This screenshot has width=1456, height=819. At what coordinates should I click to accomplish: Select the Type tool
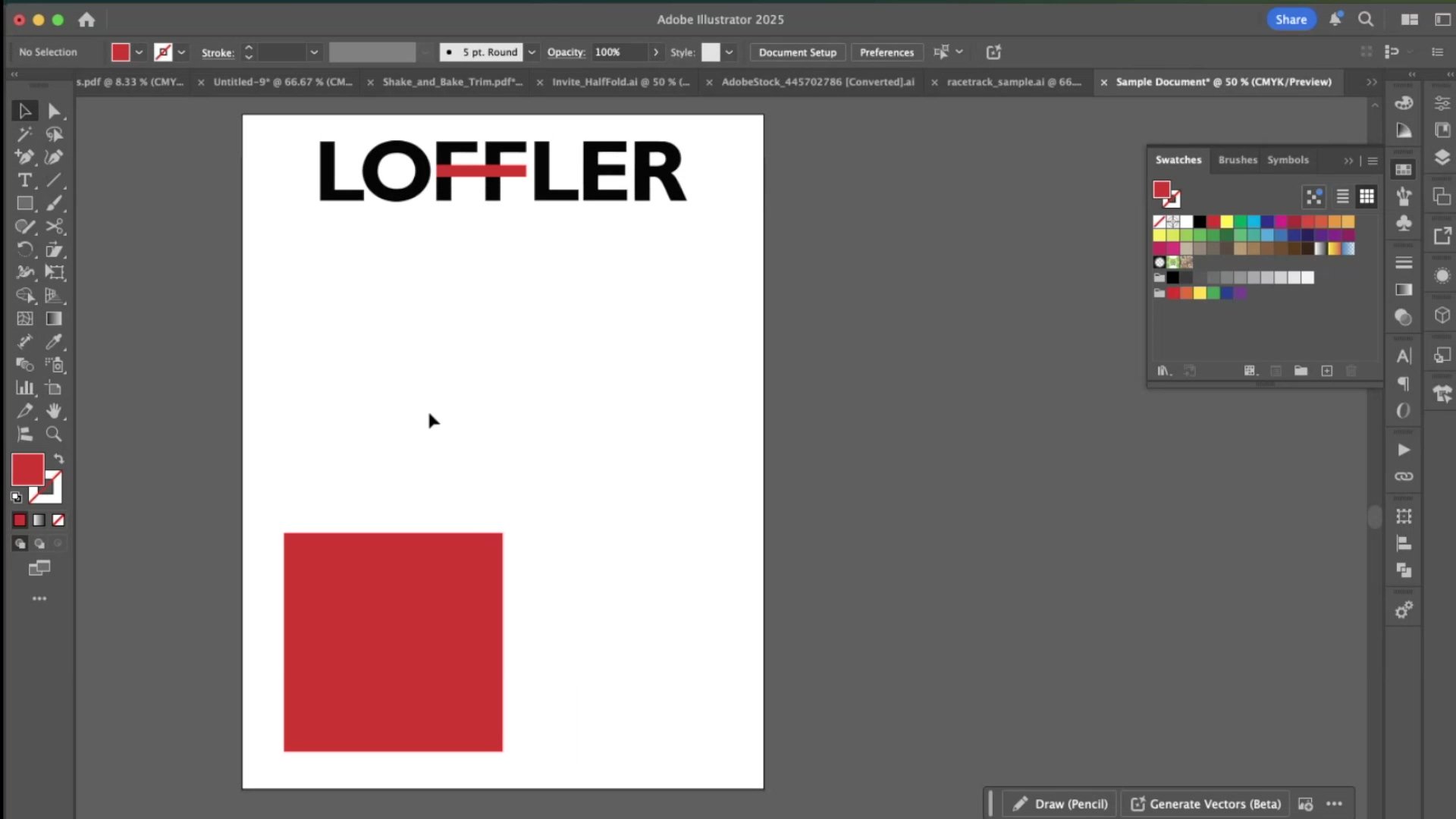(24, 180)
